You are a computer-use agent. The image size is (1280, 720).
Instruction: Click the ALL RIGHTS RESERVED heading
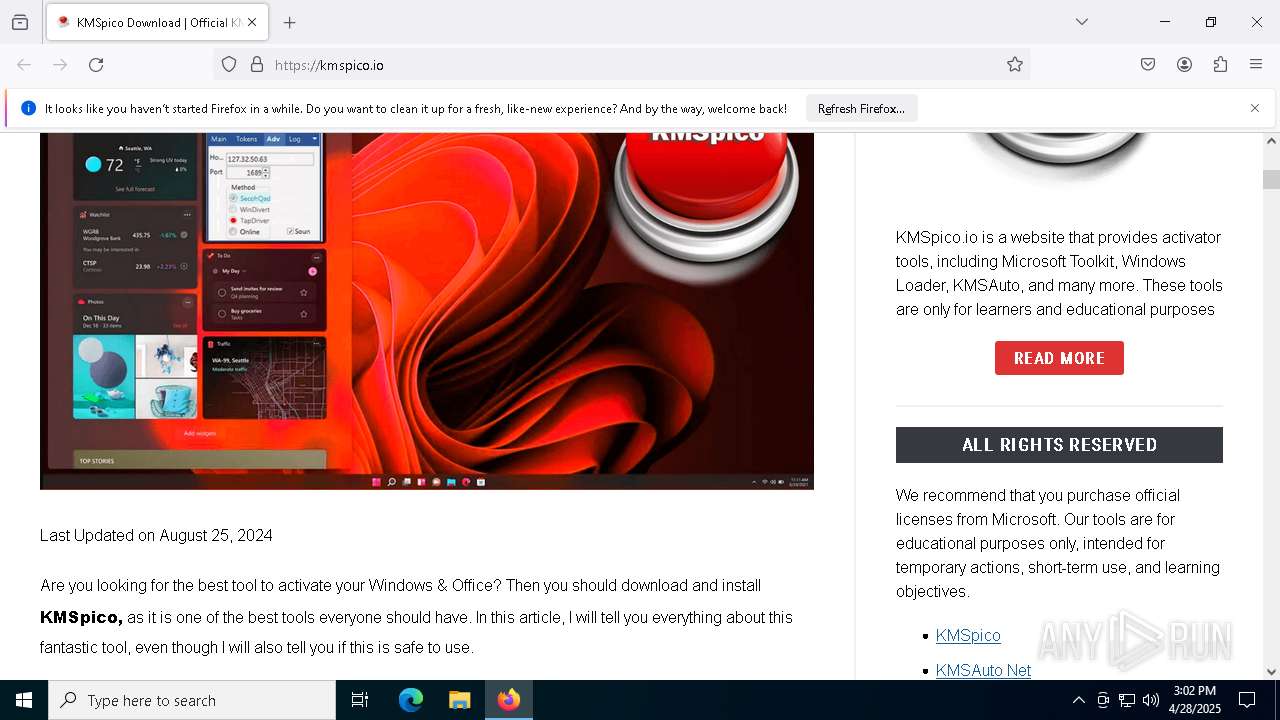coord(1059,445)
